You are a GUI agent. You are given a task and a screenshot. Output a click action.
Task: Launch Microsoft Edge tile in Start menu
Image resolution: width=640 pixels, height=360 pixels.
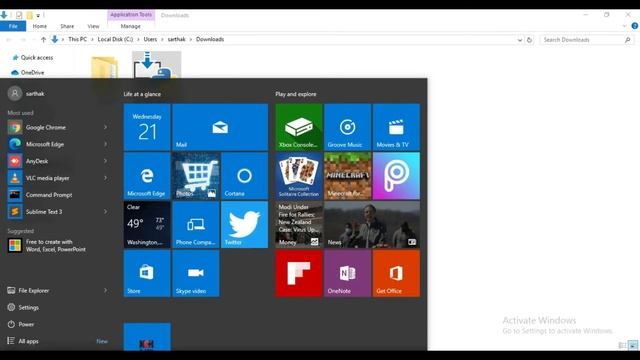[147, 176]
